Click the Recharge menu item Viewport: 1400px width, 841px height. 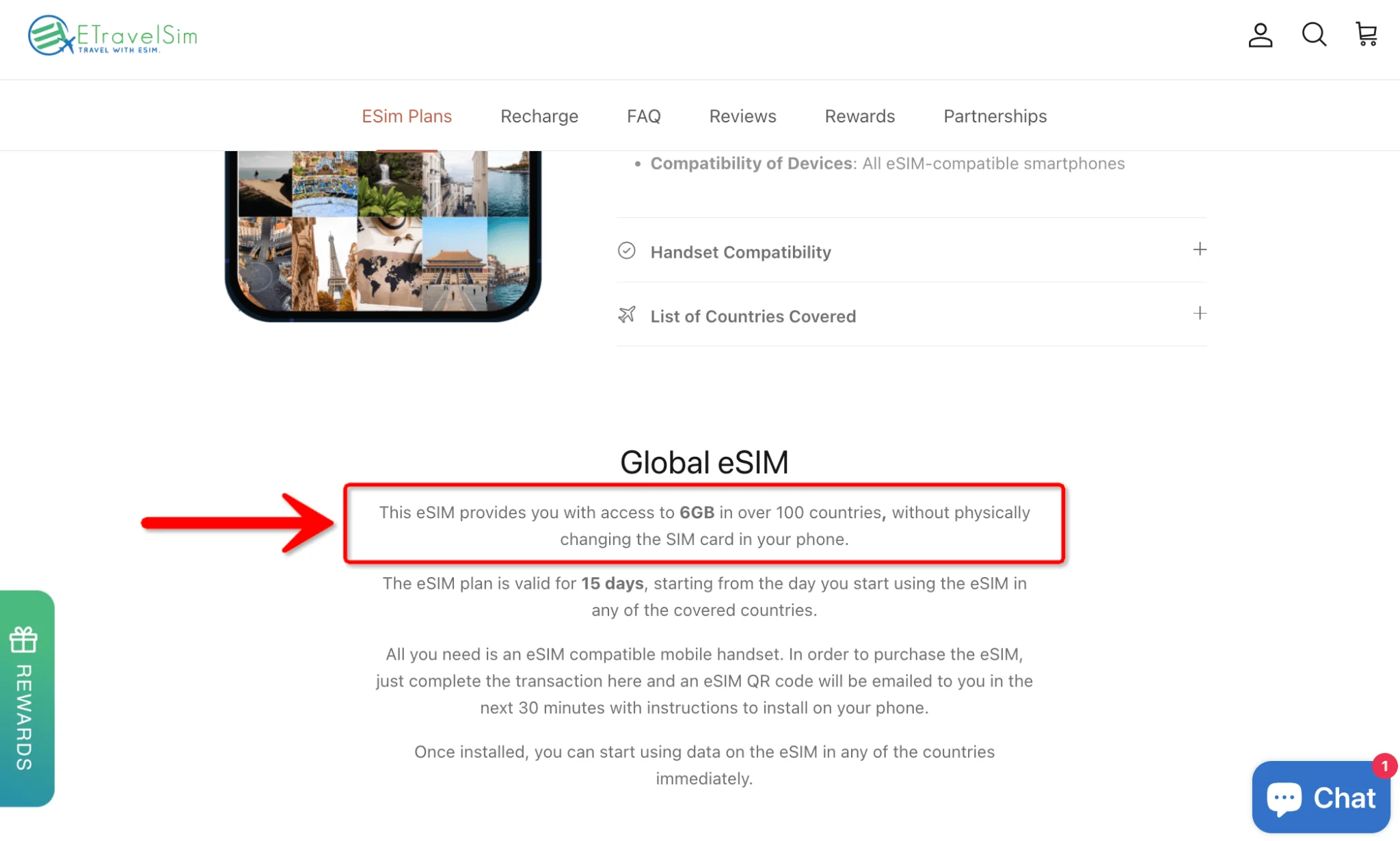tap(539, 115)
